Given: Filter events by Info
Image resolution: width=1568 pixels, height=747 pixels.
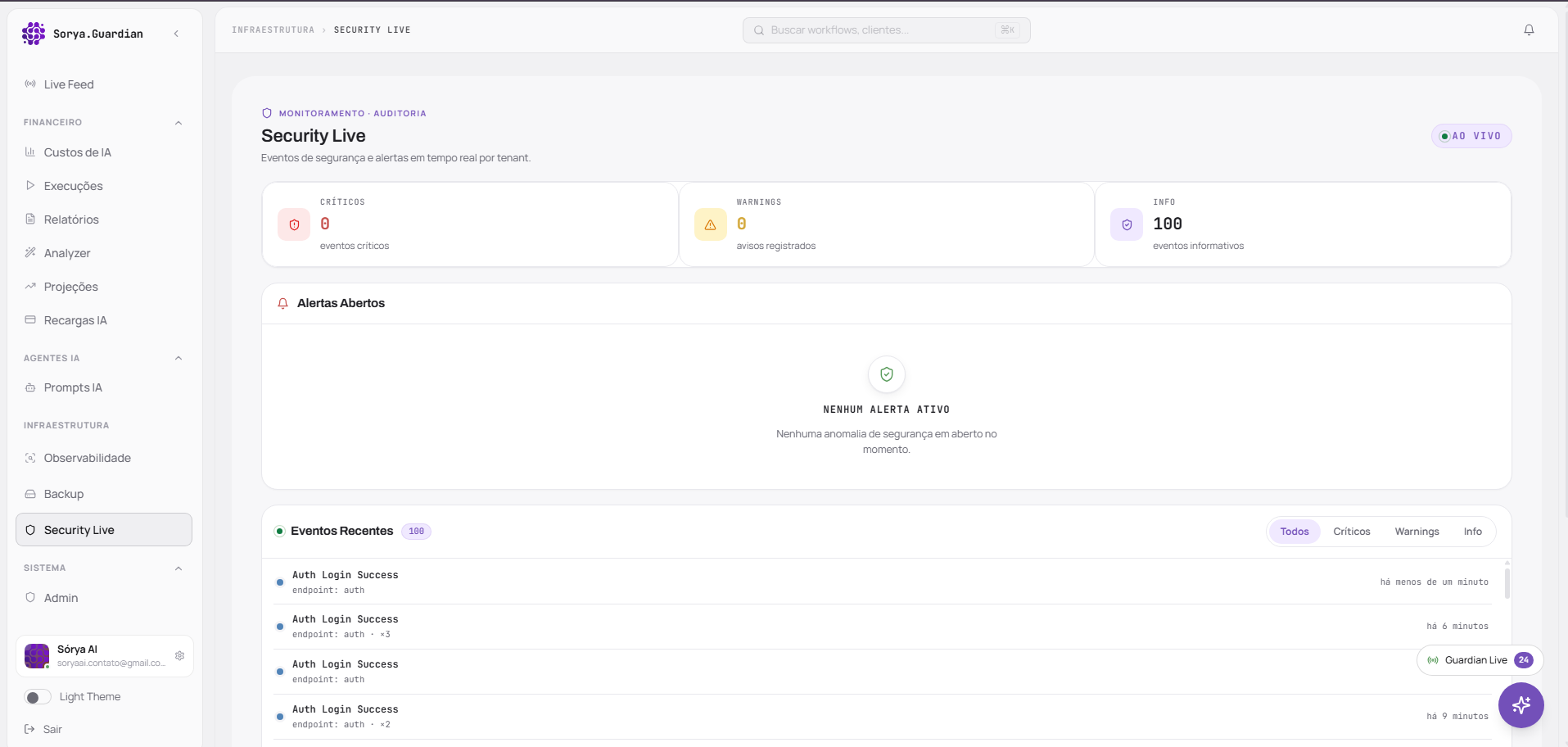Looking at the screenshot, I should [1472, 532].
